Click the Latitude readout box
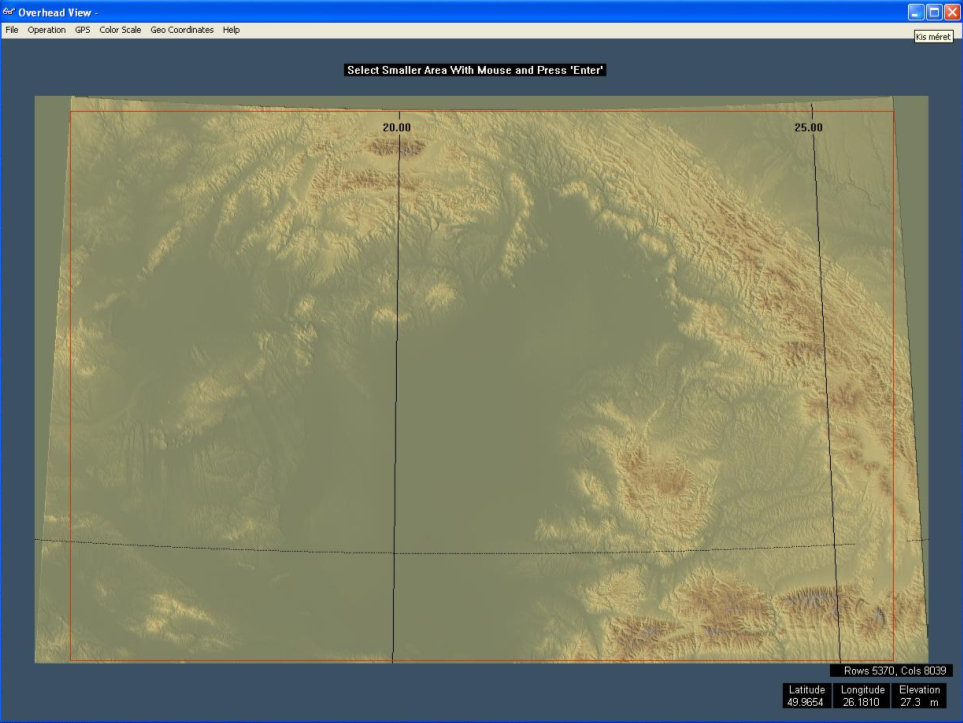 pyautogui.click(x=806, y=696)
